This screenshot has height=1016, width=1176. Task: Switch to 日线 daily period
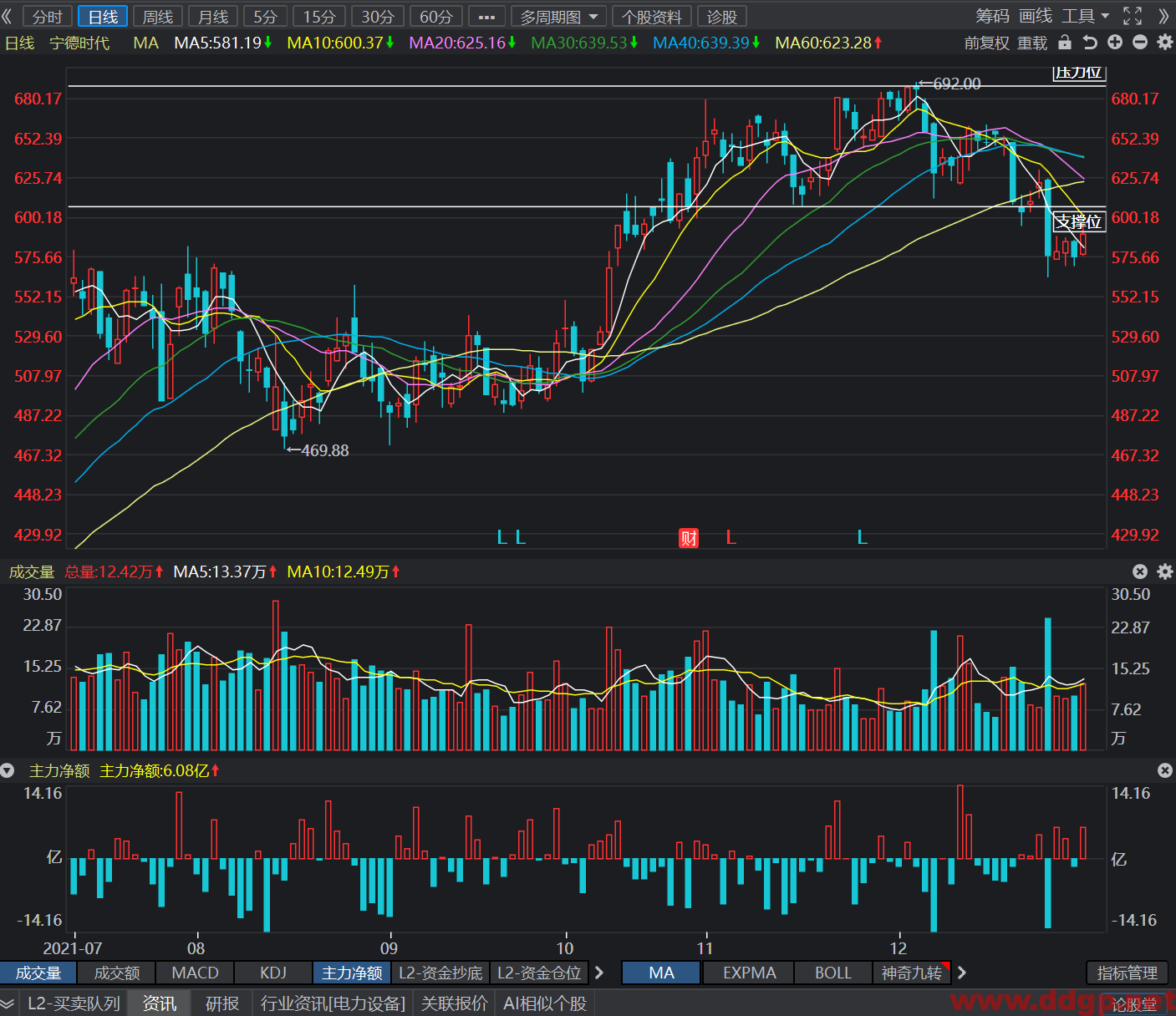tap(103, 17)
